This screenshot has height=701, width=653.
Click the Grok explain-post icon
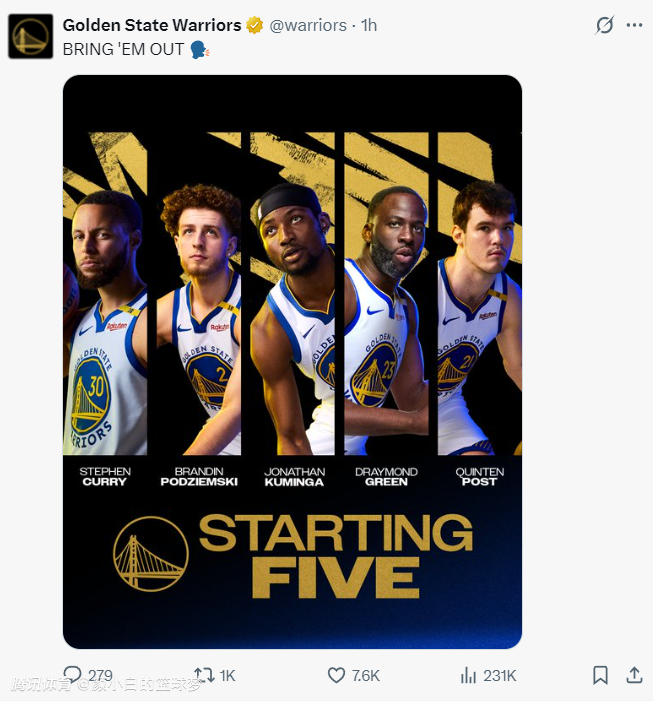coord(604,25)
